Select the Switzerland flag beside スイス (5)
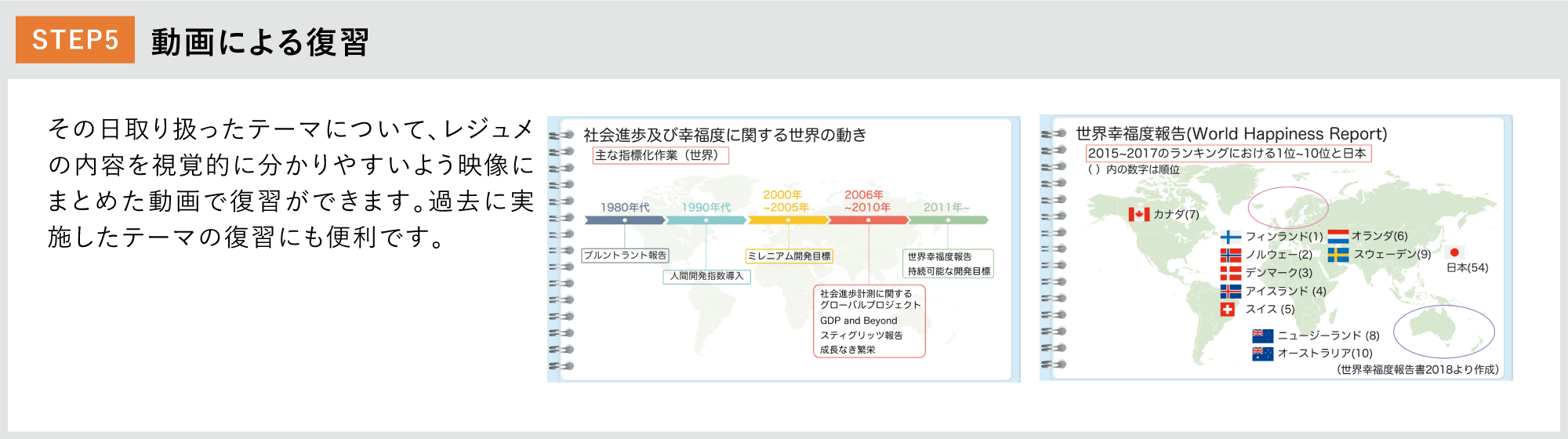Viewport: 1568px width, 439px height. click(x=1228, y=309)
